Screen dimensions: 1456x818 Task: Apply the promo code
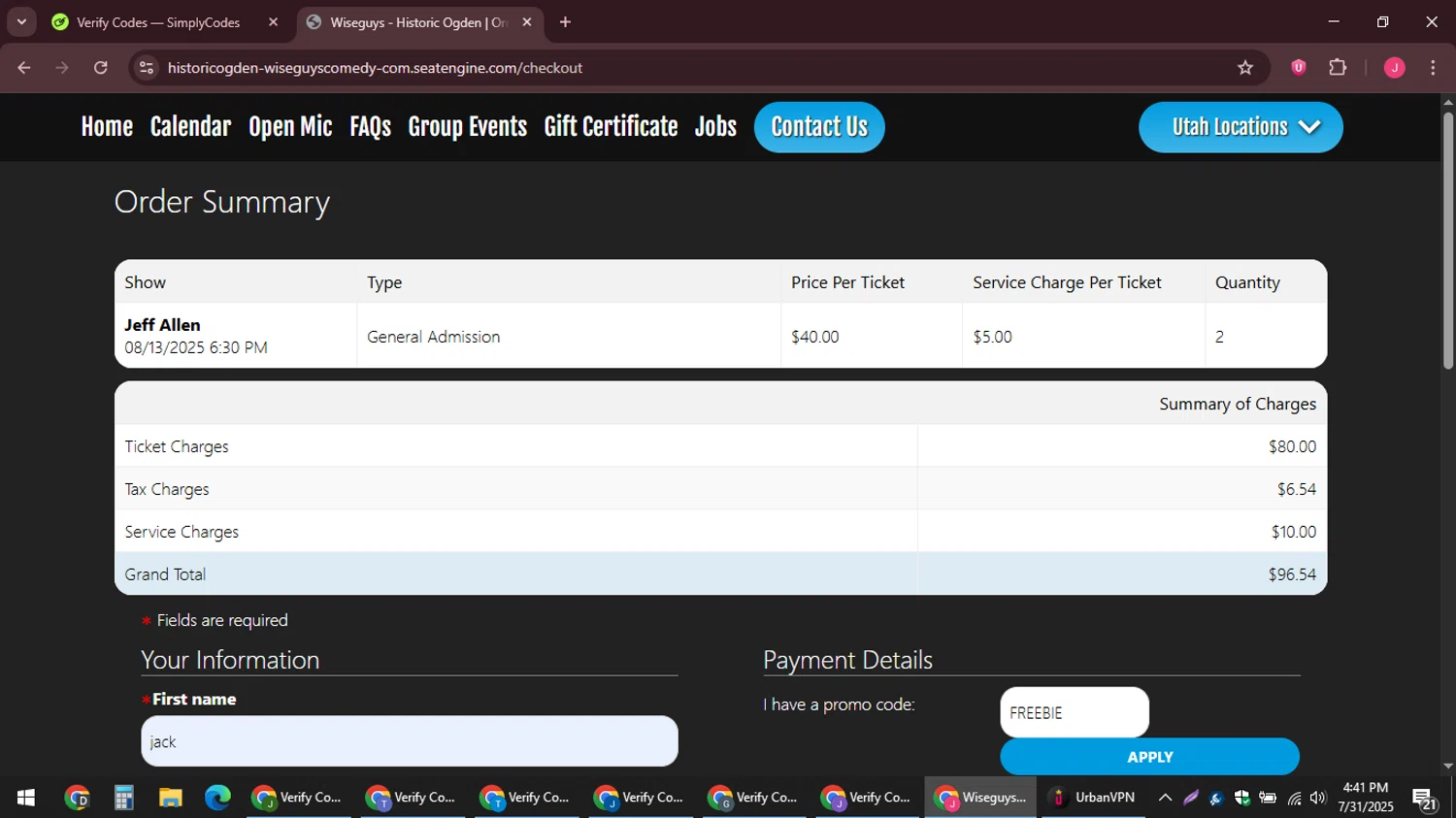click(1149, 757)
